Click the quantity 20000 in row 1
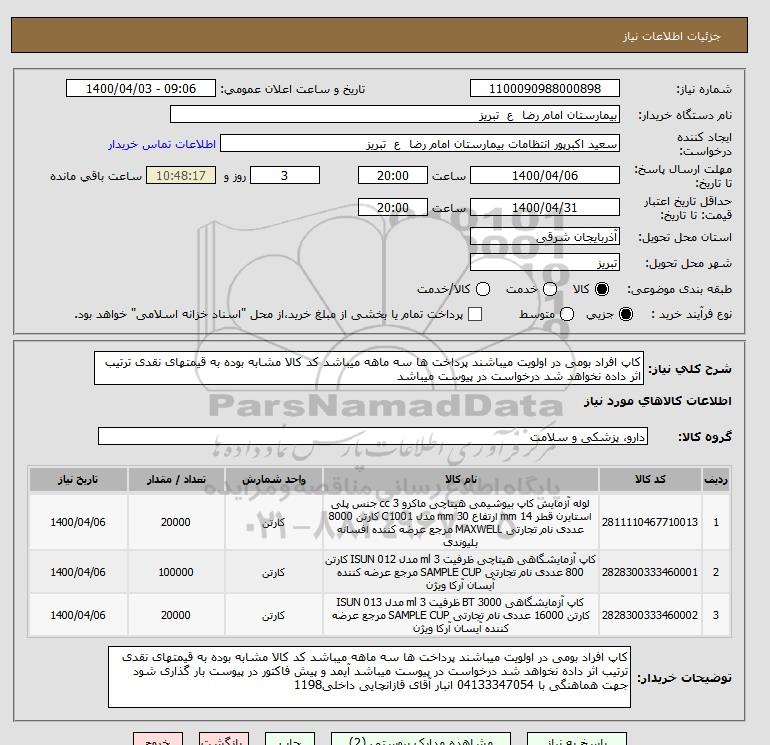Screen dimensions: 770x745 [x=176, y=522]
